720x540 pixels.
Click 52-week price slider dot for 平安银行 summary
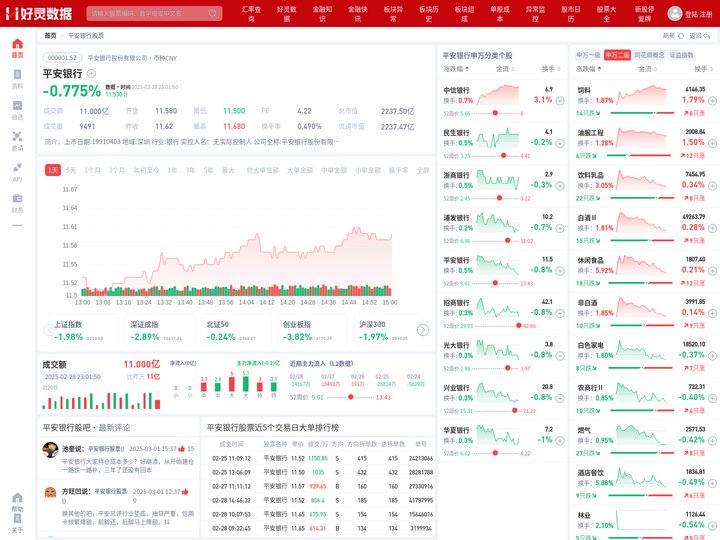[351, 397]
